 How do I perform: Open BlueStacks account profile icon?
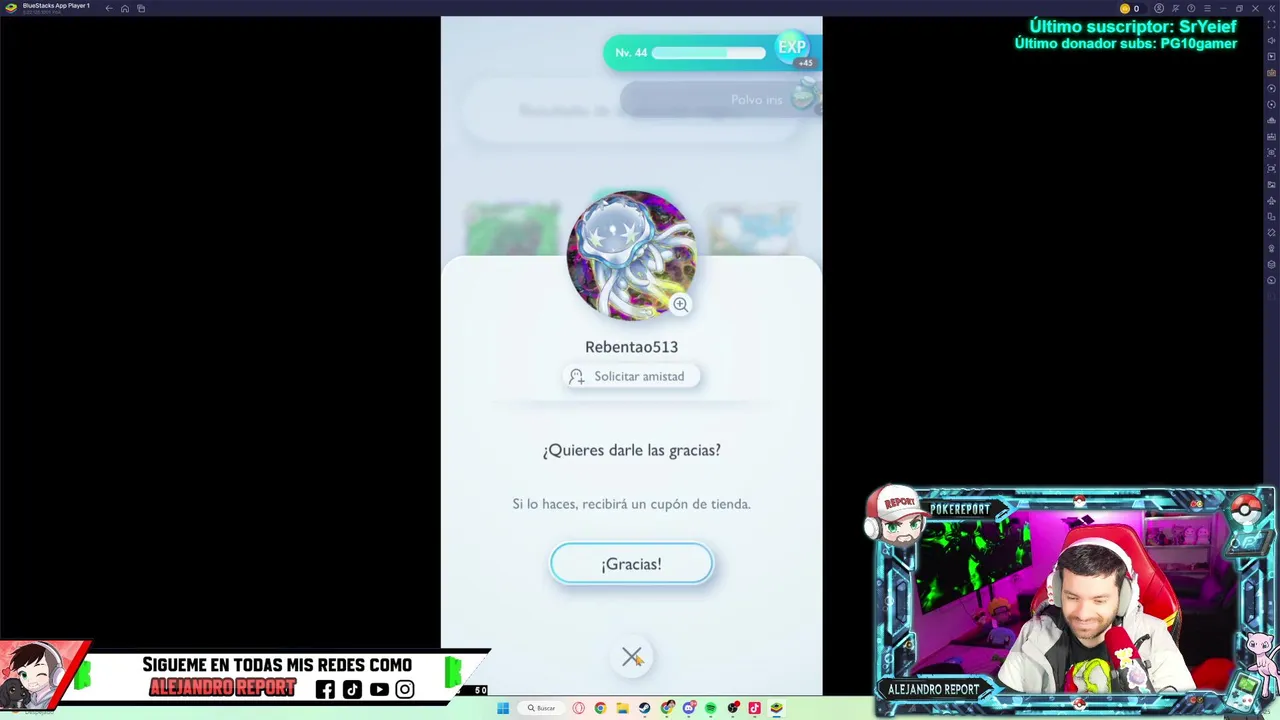[x=1159, y=8]
